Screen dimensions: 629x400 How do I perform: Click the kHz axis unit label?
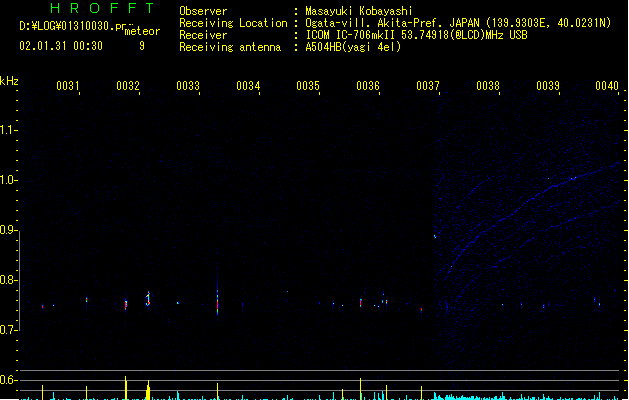click(x=9, y=81)
